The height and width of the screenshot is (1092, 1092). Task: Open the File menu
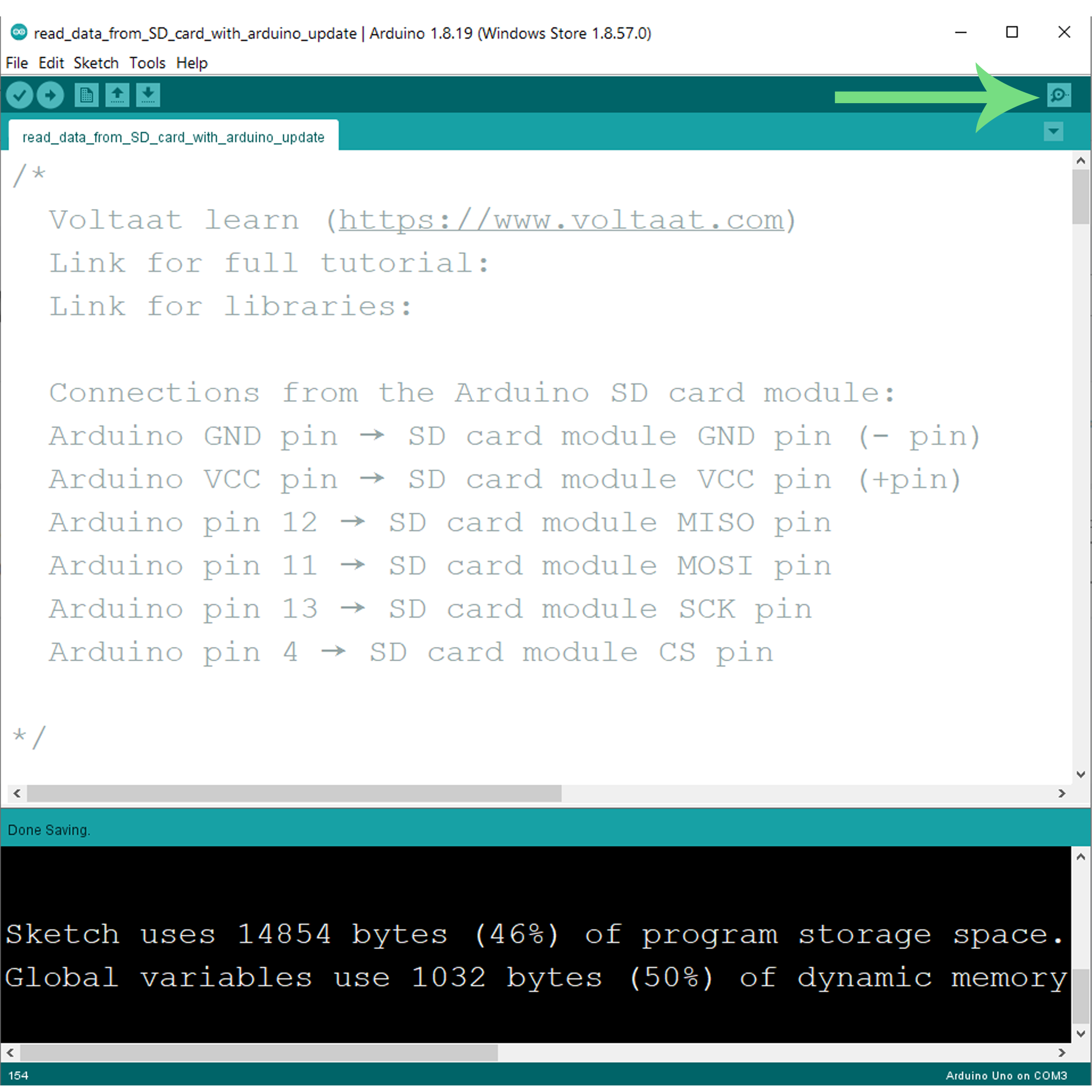[17, 63]
